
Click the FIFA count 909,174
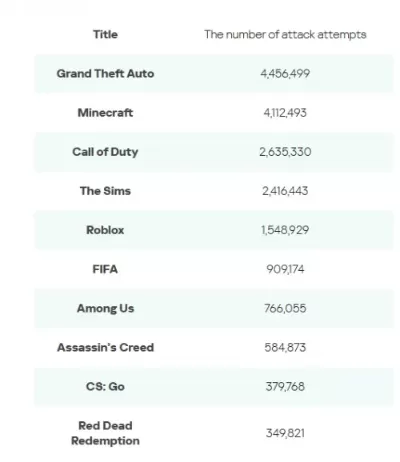click(285, 269)
